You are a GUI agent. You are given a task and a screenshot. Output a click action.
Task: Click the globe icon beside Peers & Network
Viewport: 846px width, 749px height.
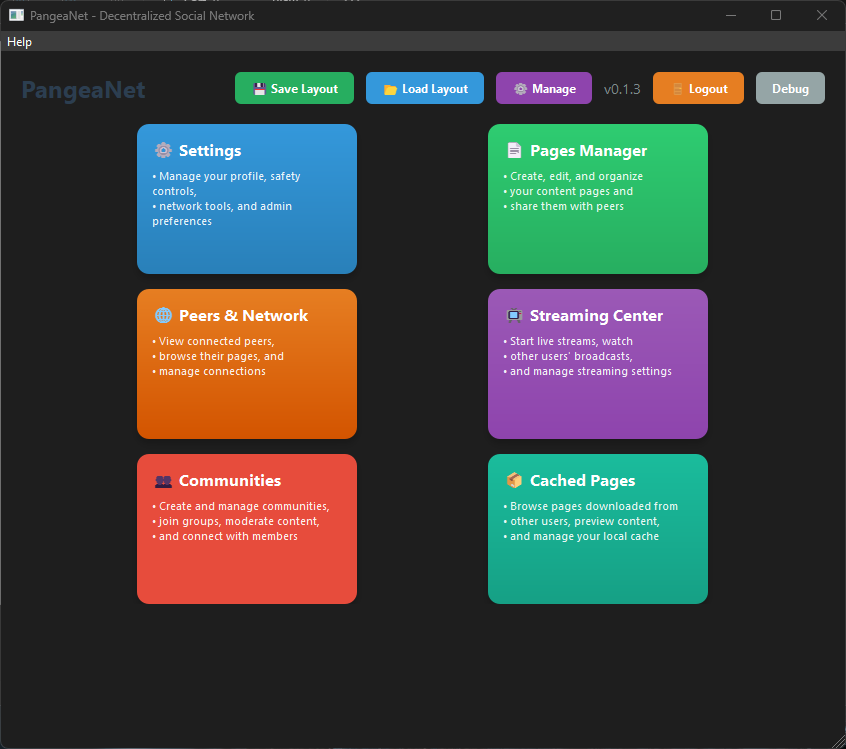click(x=163, y=315)
